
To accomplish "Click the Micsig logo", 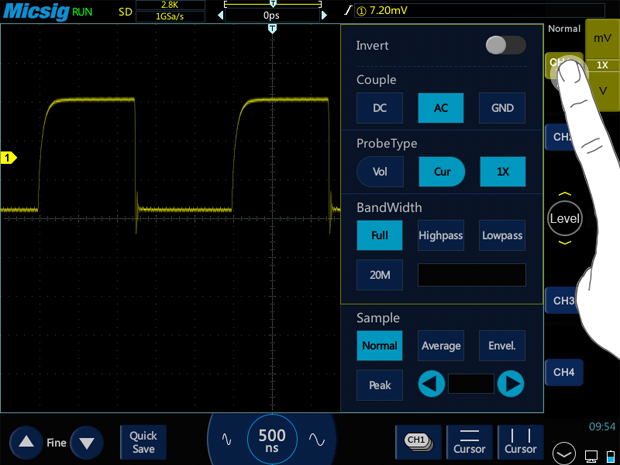I will 36,11.
